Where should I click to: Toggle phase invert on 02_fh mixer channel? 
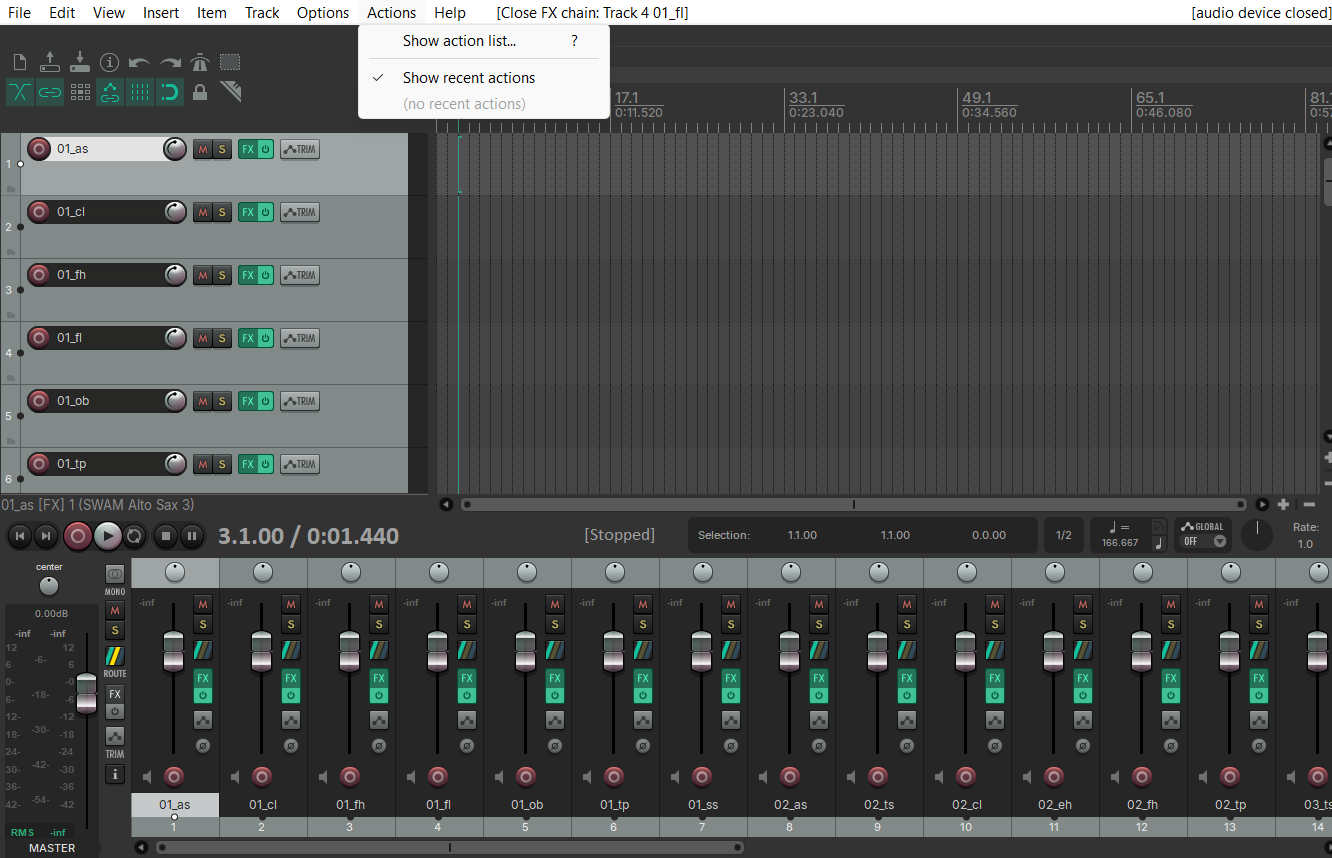point(1170,745)
